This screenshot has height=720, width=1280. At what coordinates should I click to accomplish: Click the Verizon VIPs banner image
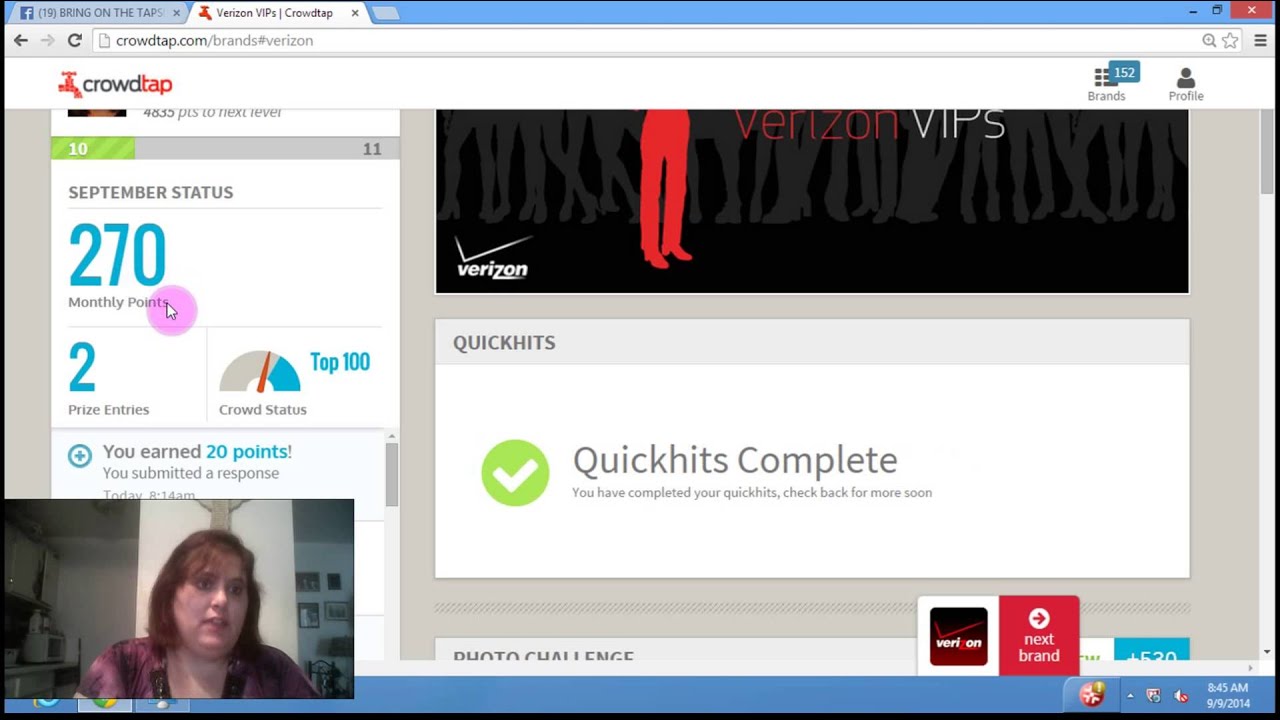[812, 201]
